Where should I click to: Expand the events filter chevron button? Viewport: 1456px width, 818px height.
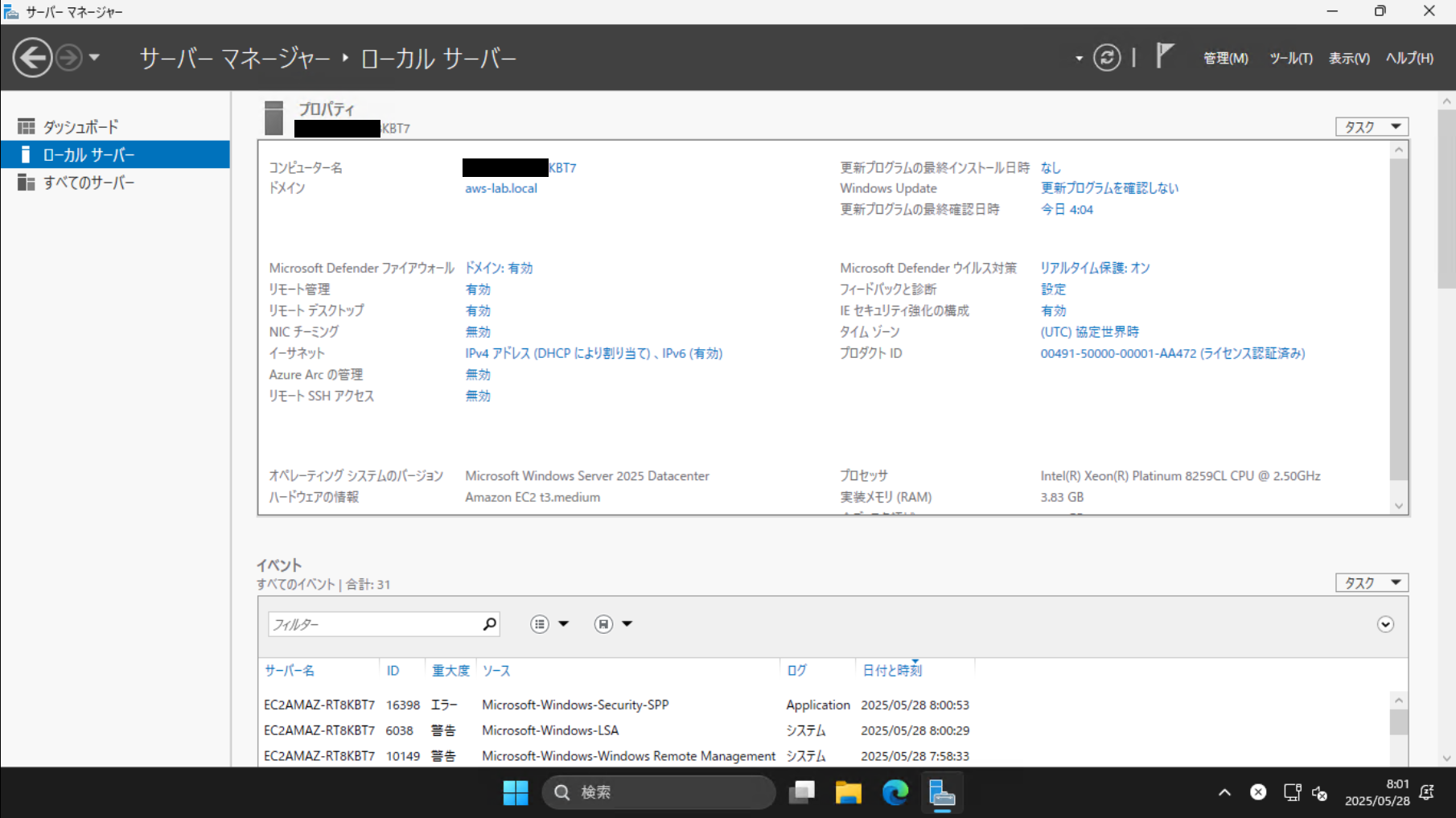coord(1385,624)
